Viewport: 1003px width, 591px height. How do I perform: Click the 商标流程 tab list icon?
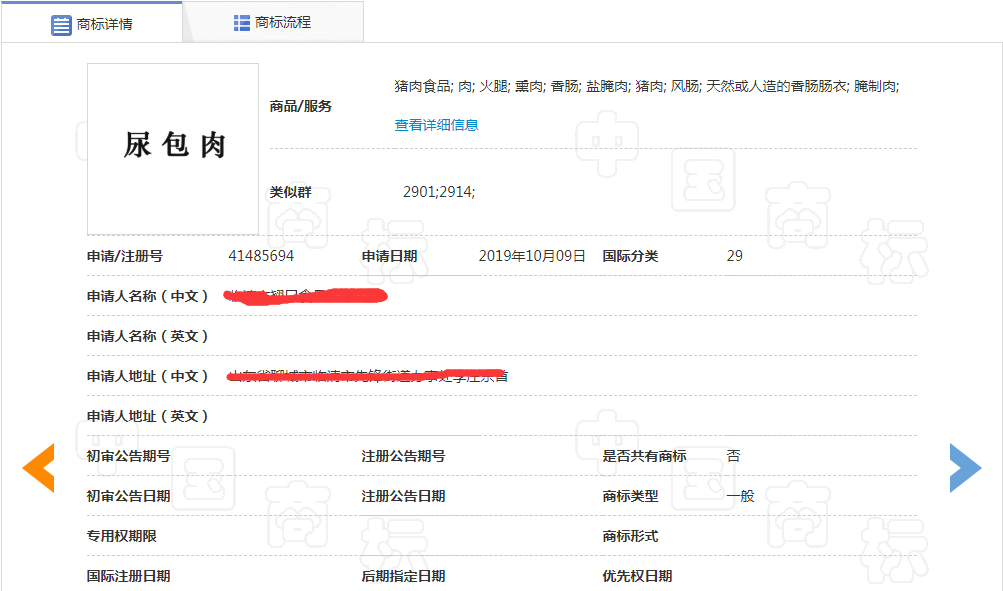tap(242, 22)
